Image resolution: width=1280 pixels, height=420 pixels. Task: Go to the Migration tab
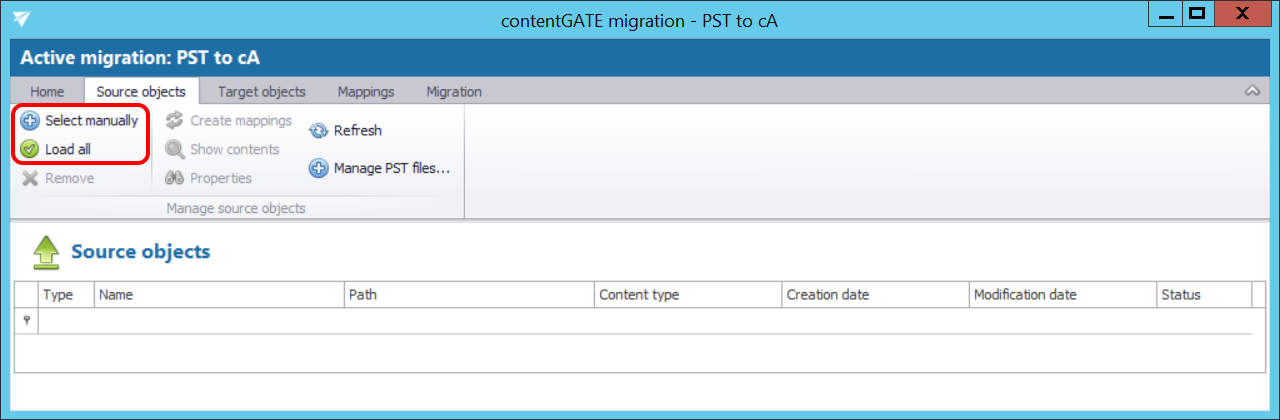point(453,92)
